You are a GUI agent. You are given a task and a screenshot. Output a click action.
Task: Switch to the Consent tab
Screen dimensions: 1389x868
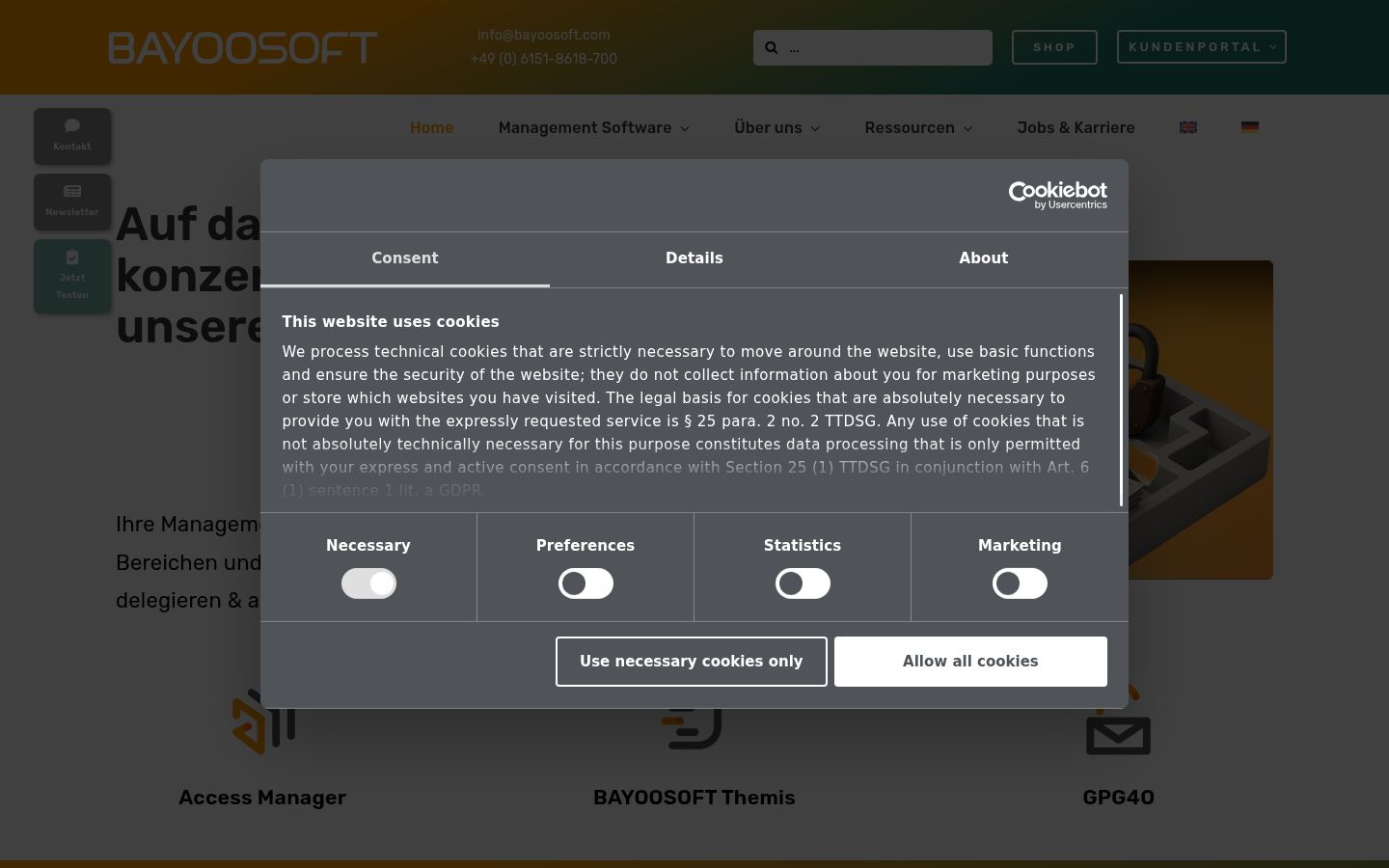(x=405, y=258)
